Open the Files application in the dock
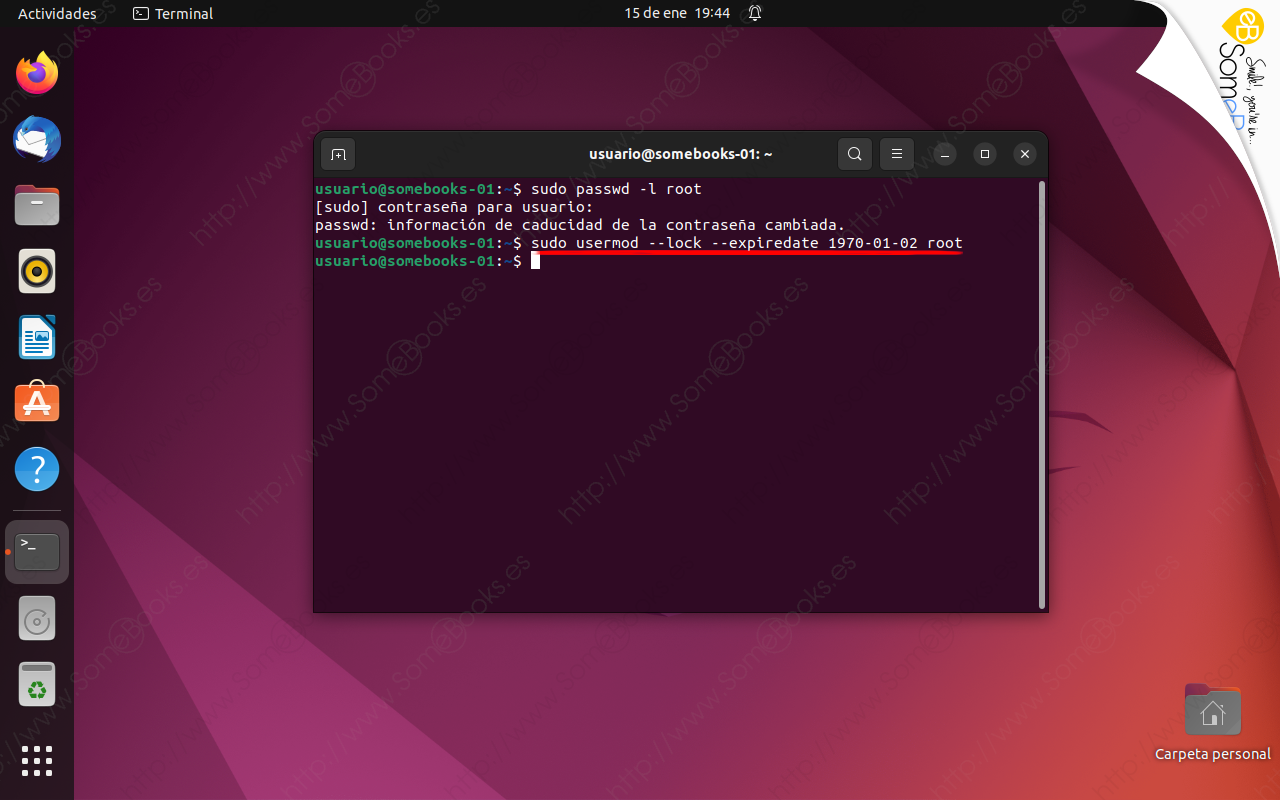The height and width of the screenshot is (800, 1280). tap(36, 205)
